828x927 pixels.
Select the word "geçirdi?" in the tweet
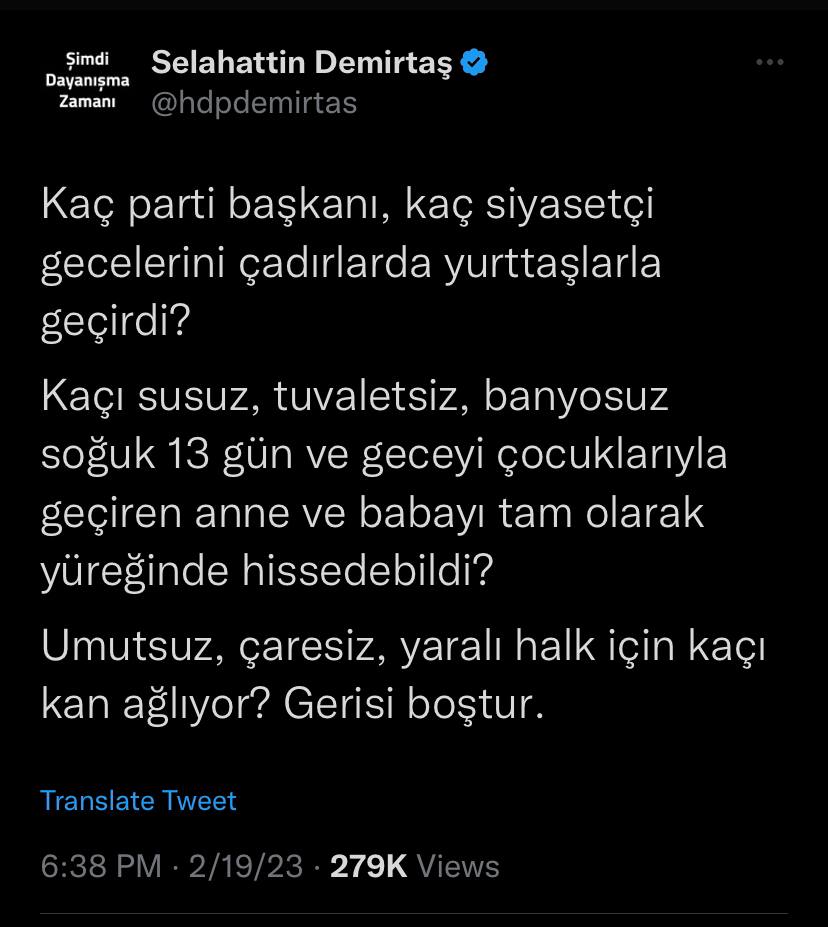(x=115, y=323)
